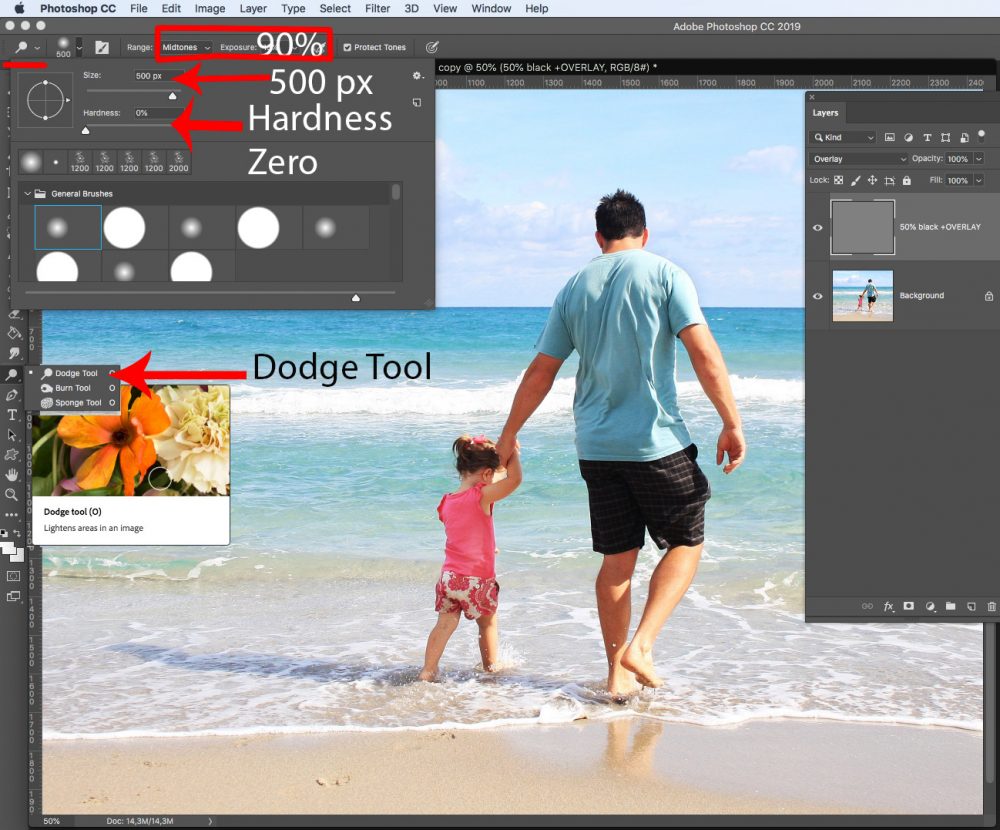The image size is (1000, 830).
Task: Hide the Background layer
Action: (818, 296)
